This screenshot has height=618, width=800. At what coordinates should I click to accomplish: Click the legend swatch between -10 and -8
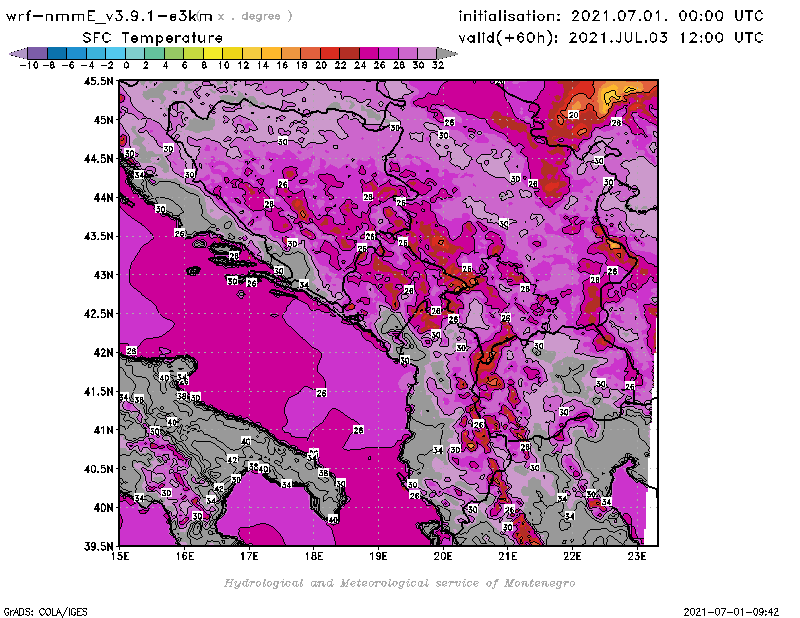pyautogui.click(x=38, y=53)
